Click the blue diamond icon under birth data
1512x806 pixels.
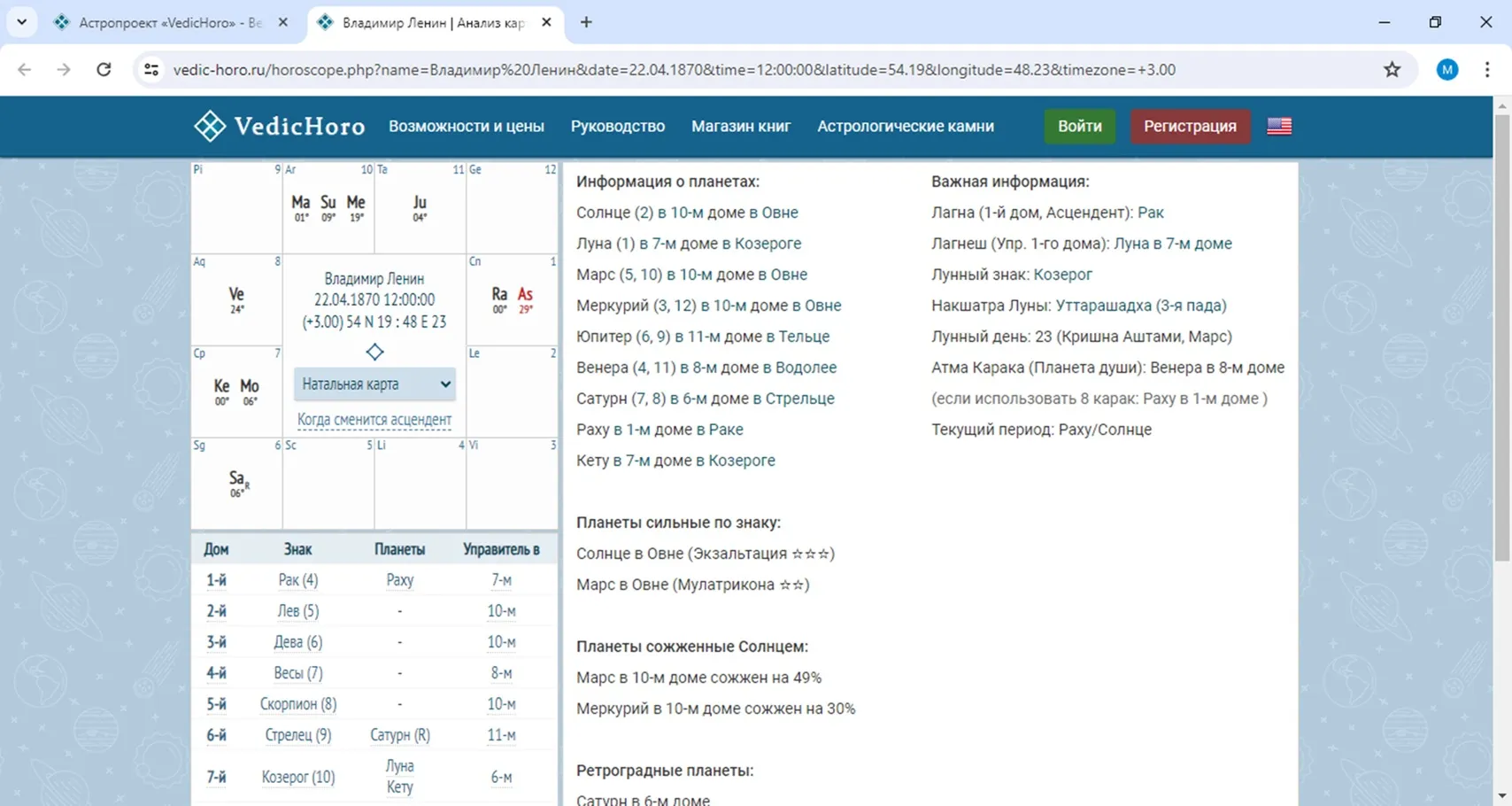click(x=374, y=353)
